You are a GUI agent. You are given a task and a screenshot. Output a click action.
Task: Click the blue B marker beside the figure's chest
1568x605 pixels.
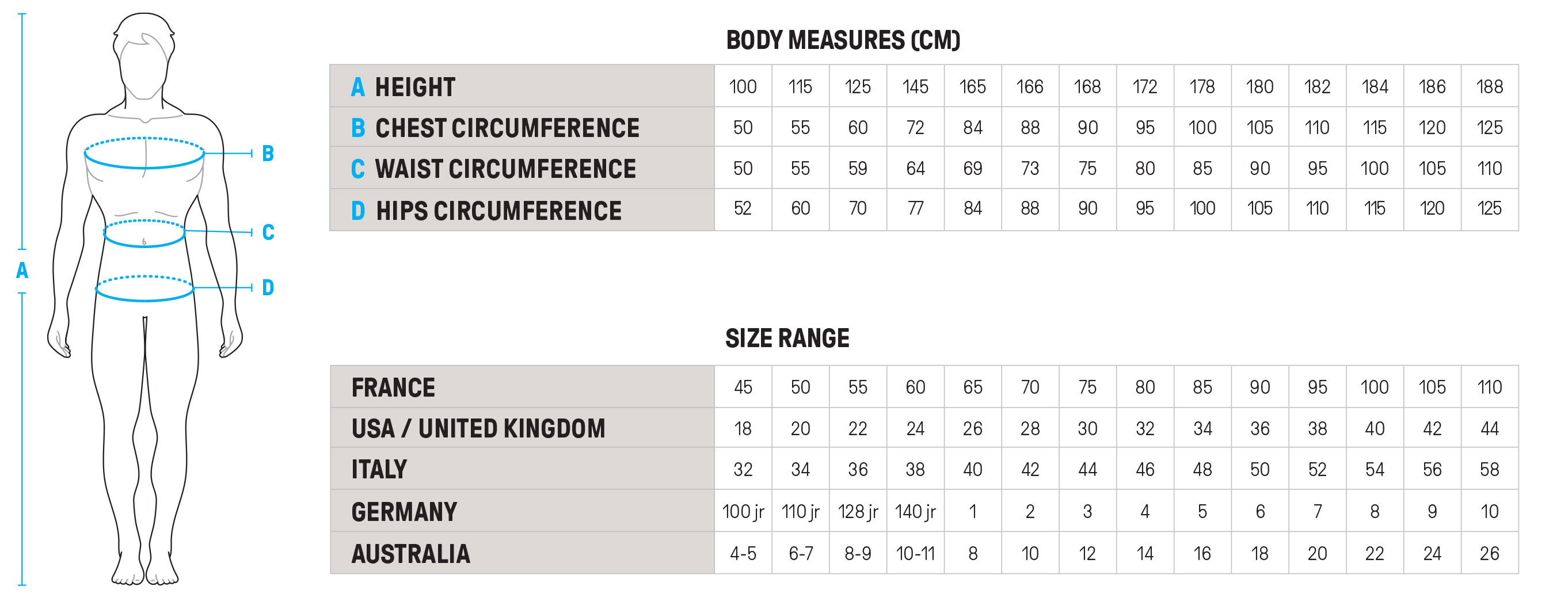tap(268, 153)
